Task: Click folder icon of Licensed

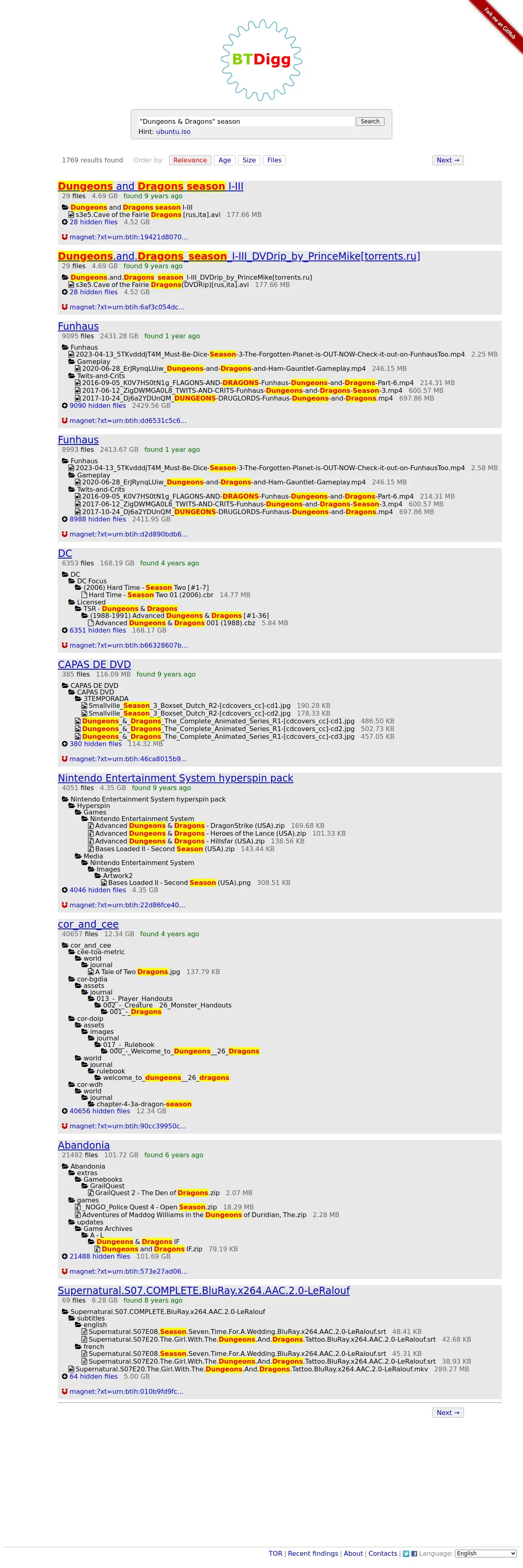Action: [x=72, y=602]
